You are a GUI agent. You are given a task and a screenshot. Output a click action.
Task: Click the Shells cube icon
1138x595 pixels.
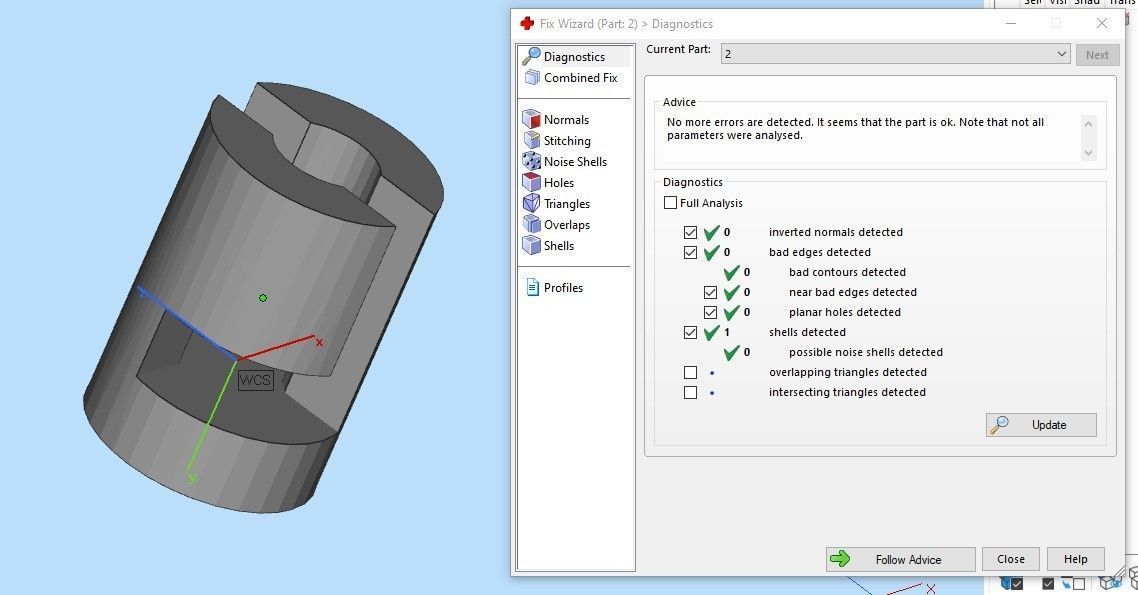coord(531,245)
